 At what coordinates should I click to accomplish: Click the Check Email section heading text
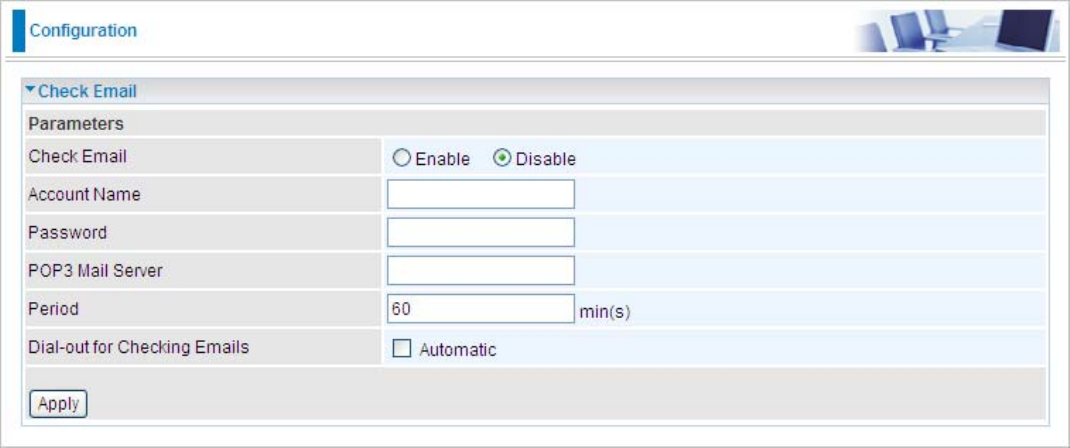(x=88, y=92)
